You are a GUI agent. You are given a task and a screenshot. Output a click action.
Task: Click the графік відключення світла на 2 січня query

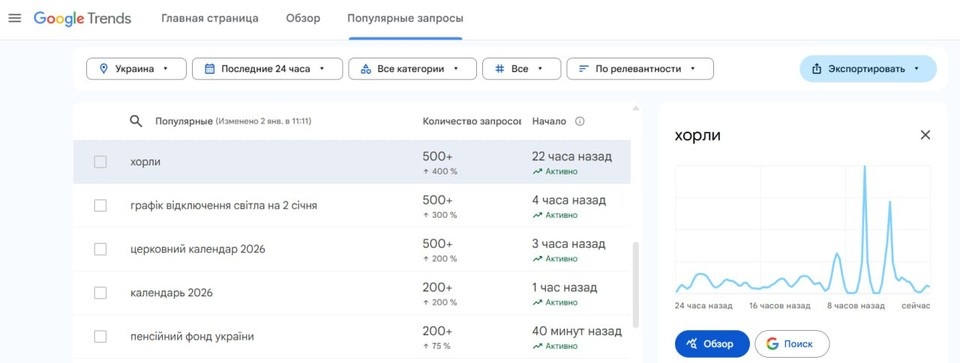tap(223, 206)
